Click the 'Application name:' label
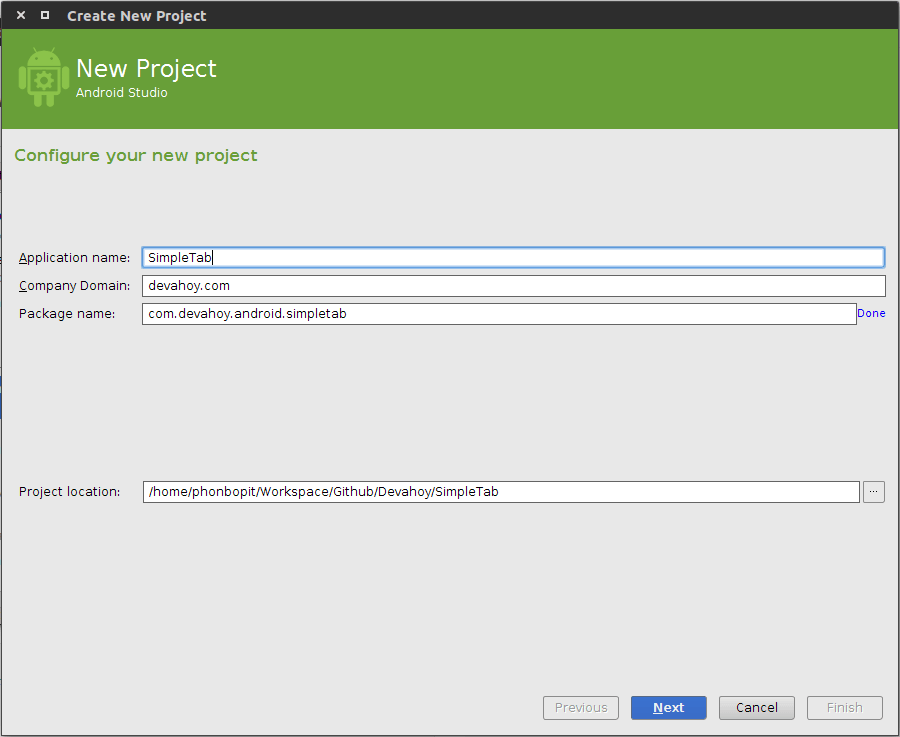Screen dimensions: 900x737 tap(75, 258)
